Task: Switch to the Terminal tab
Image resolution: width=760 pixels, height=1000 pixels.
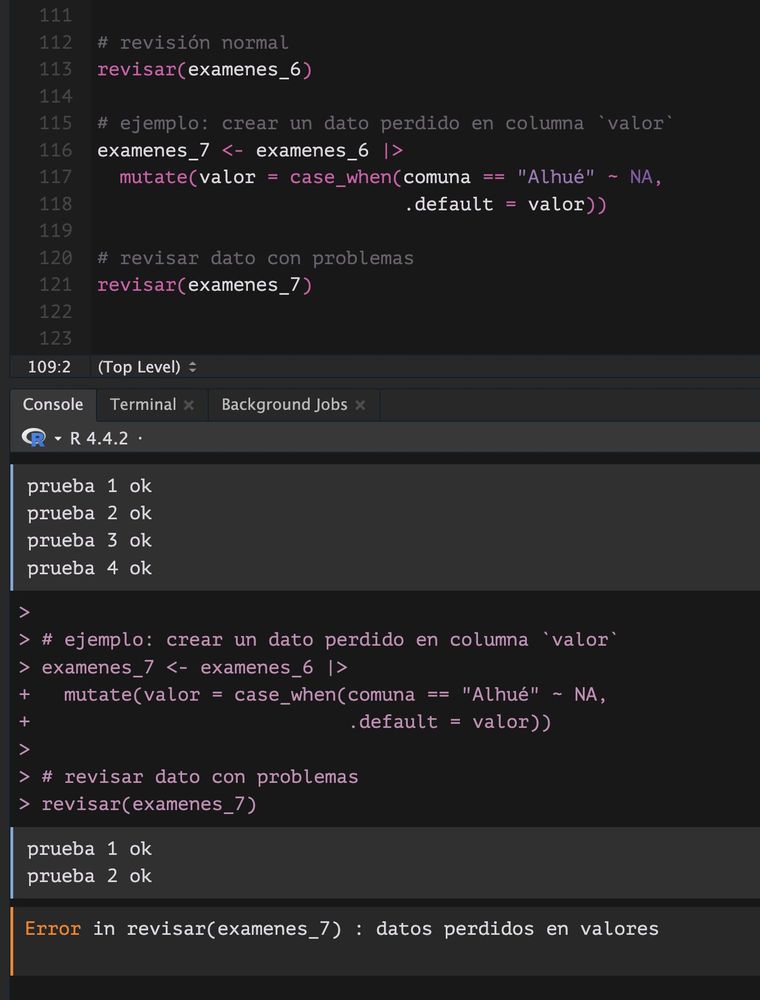Action: coord(143,404)
